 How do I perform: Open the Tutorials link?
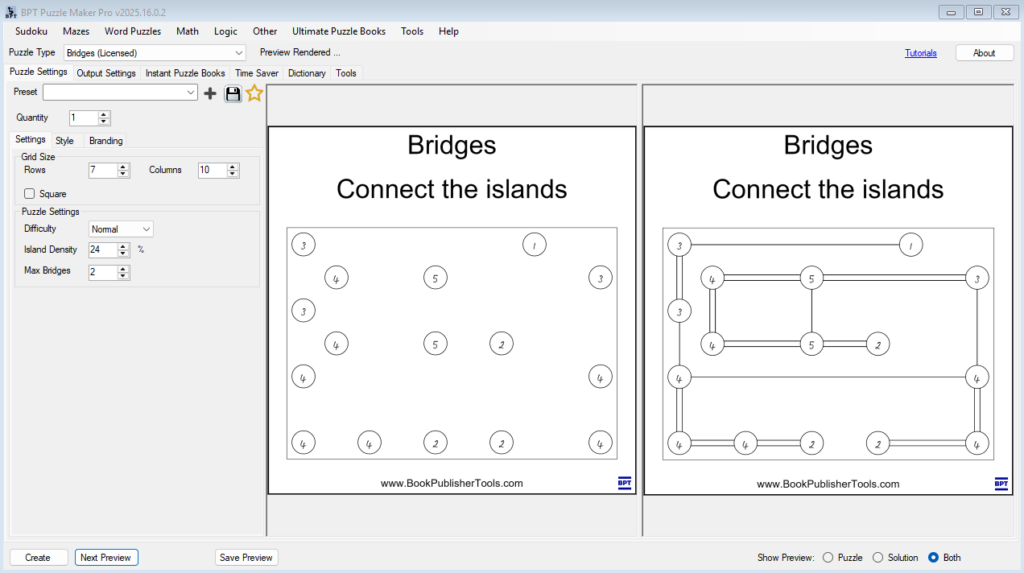920,53
